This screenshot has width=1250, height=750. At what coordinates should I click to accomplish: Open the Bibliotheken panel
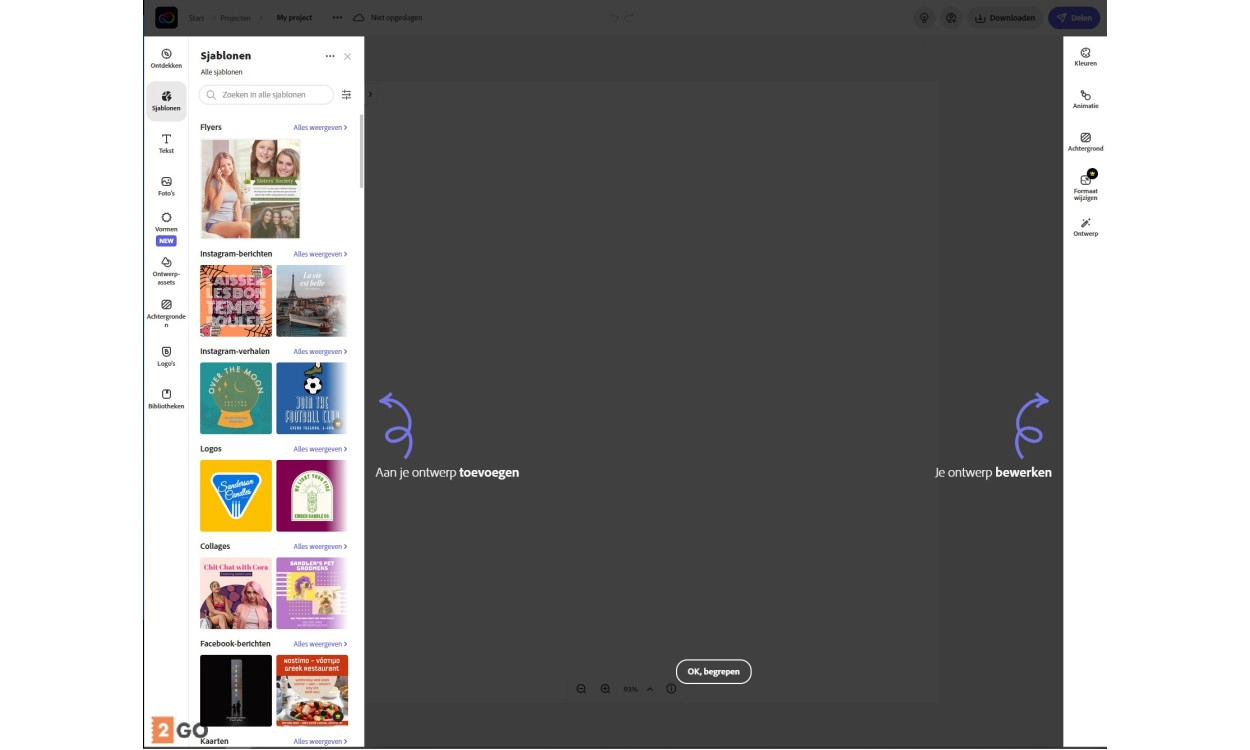166,399
